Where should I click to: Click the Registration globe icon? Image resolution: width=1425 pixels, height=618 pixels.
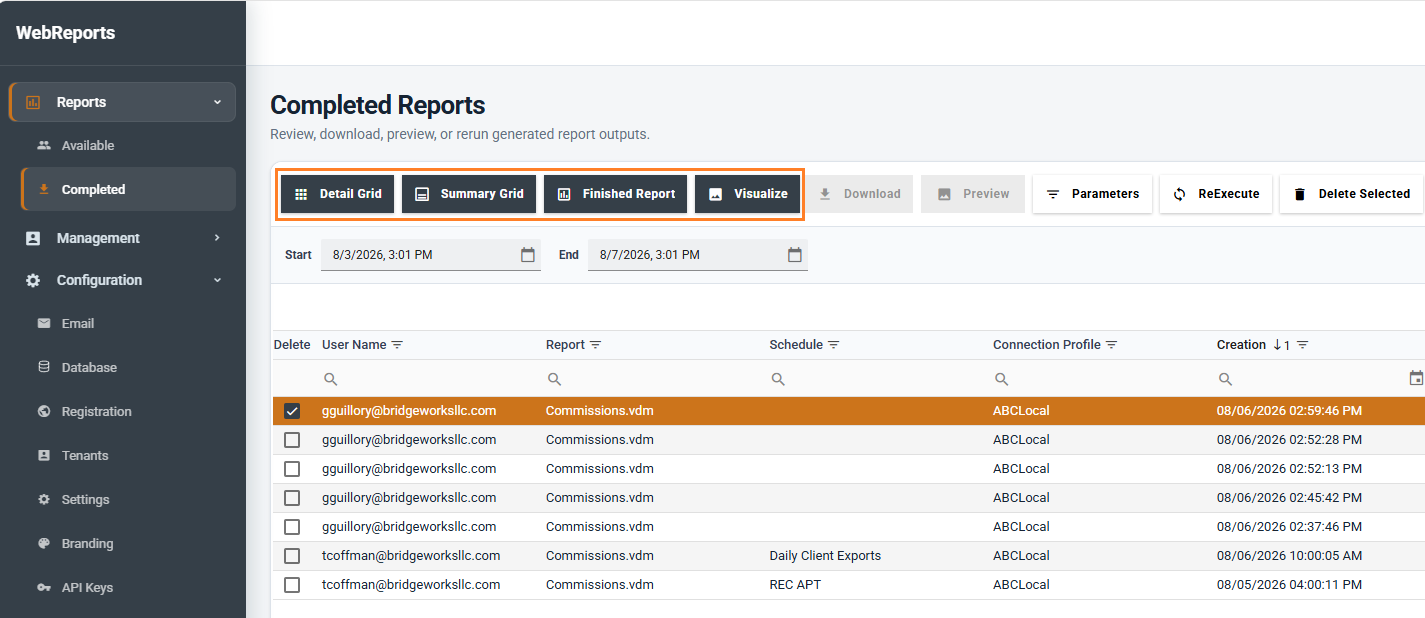coord(43,411)
